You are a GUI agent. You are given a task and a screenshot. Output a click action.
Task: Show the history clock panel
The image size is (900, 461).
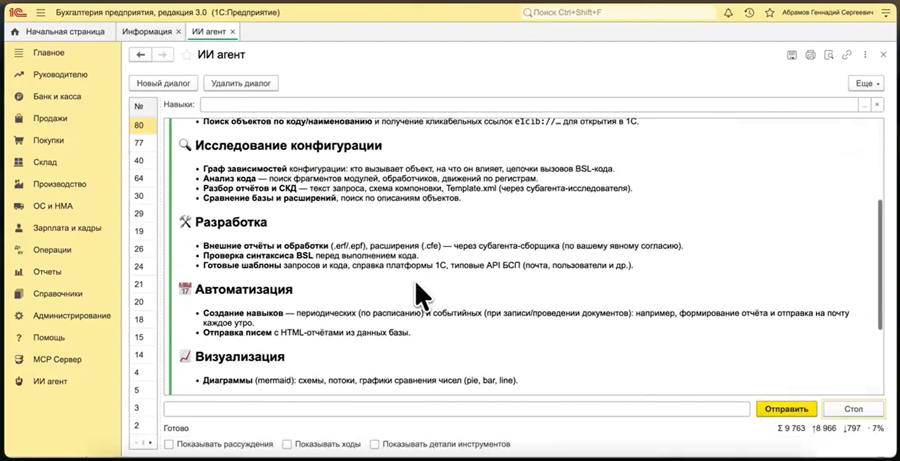(x=749, y=12)
